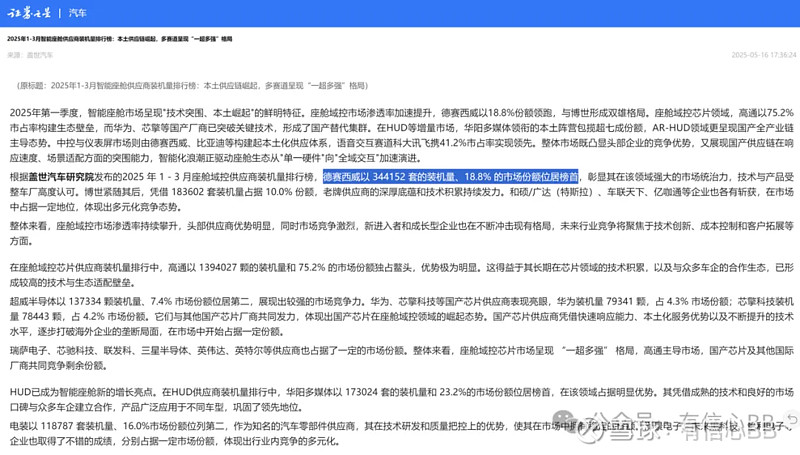This screenshot has height=455, width=800.
Task: Click the phrase AR-HUD领域更呈现国产全产业链
Action: pyautogui.click(x=723, y=128)
